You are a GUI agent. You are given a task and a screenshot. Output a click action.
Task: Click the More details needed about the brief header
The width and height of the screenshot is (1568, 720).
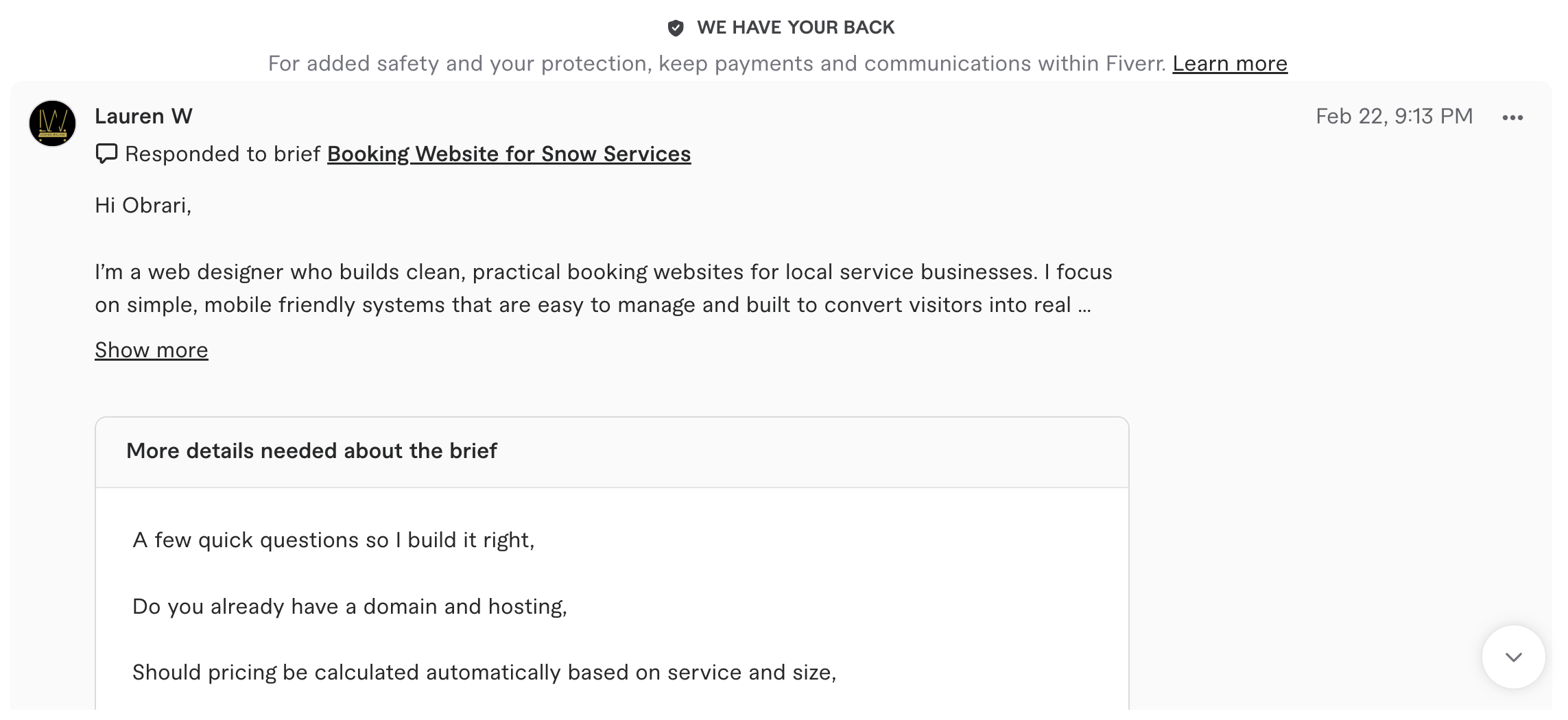click(x=312, y=451)
